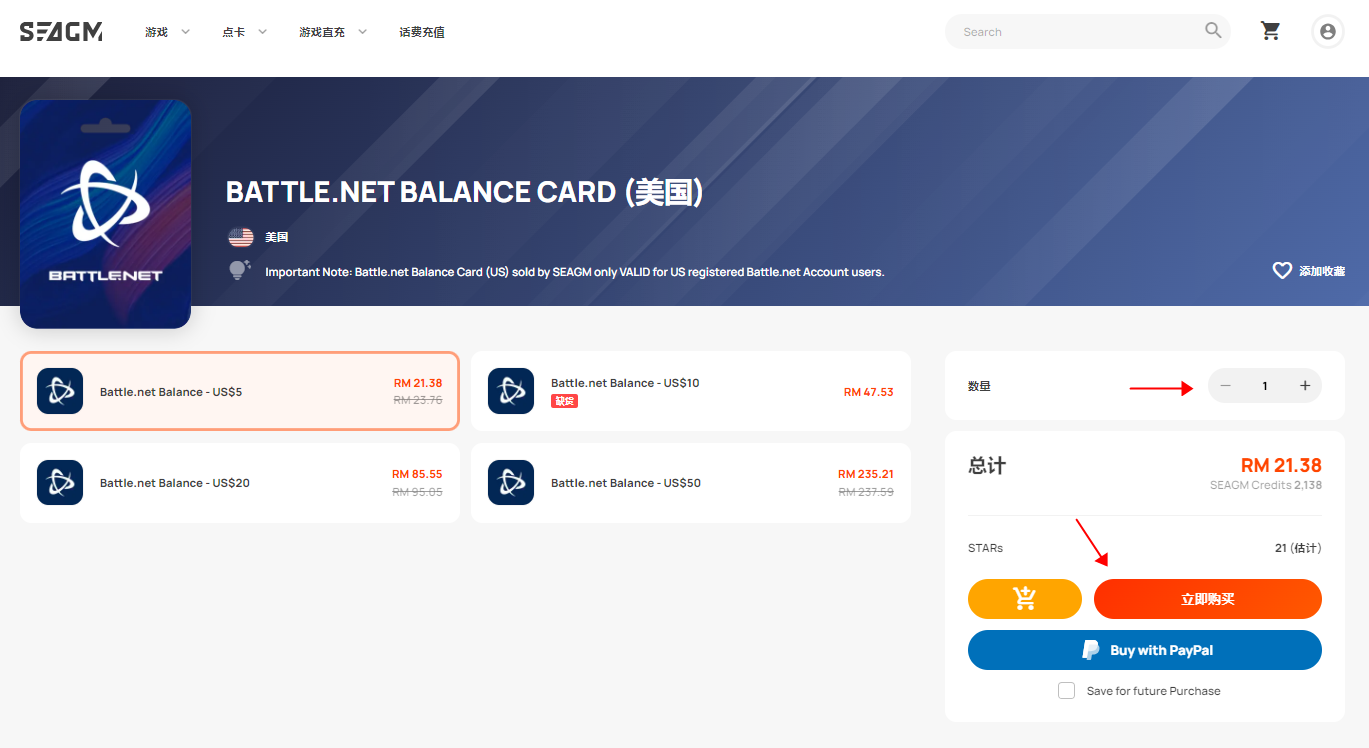Click the United States flag icon
Image resolution: width=1369 pixels, height=748 pixels.
pyautogui.click(x=241, y=237)
